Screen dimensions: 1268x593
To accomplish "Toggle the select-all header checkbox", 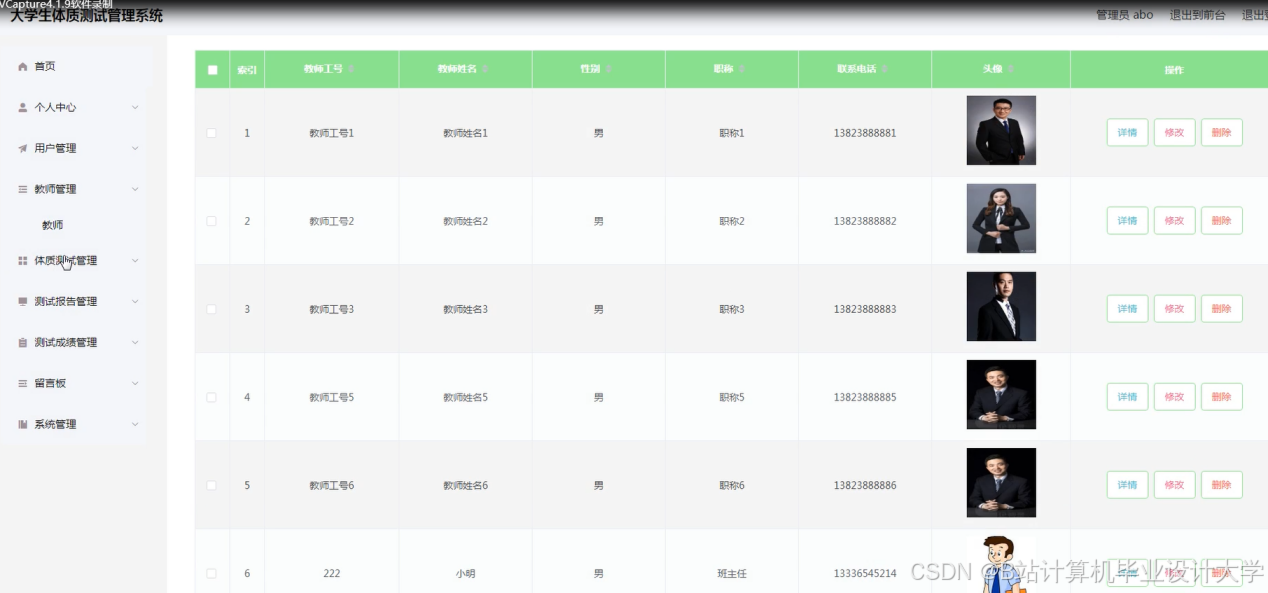I will pos(212,70).
